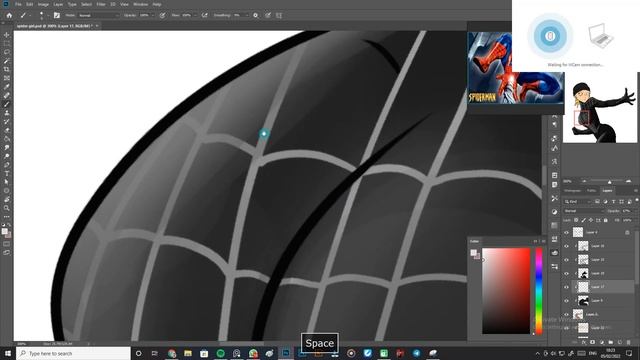Viewport: 640px width, 360px height.
Task: Select the Eyedropper tool
Action: pos(7,87)
